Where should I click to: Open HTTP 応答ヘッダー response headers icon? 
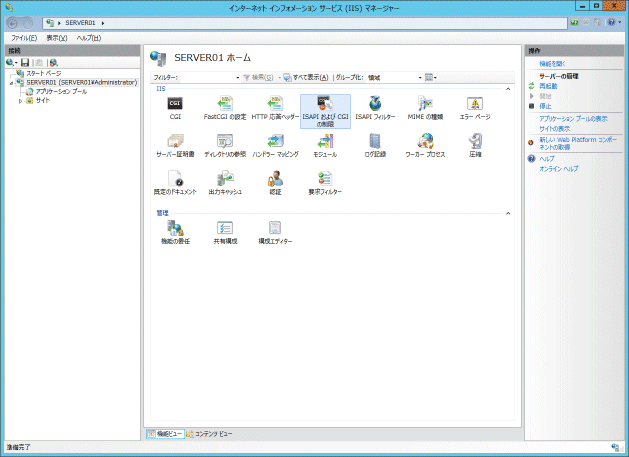275,104
